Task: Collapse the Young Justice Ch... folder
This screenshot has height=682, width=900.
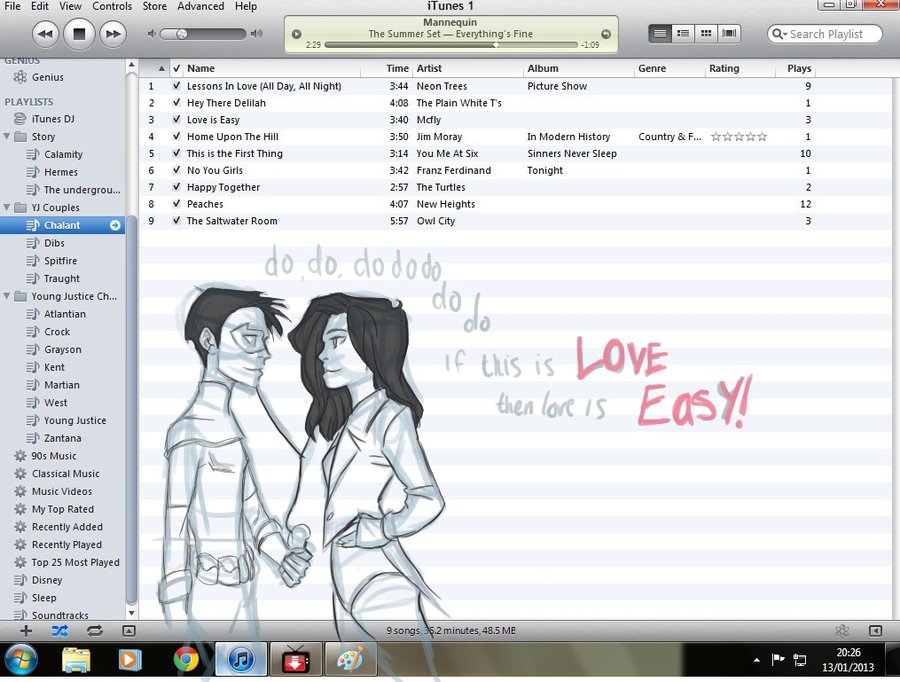Action: 7,296
